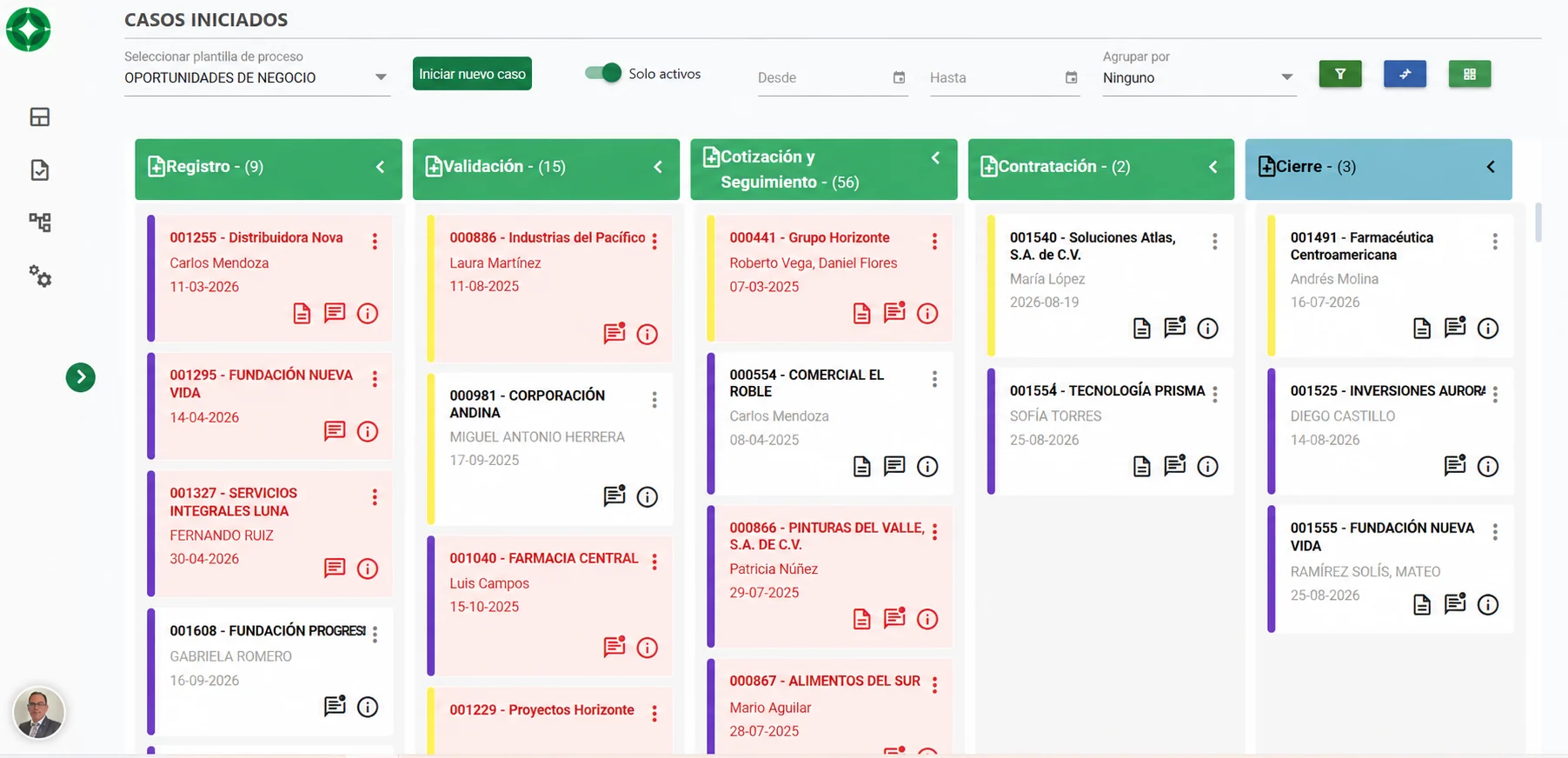Open comments on INVERSIONES AURORA card
The width and height of the screenshot is (1568, 758).
click(1455, 466)
